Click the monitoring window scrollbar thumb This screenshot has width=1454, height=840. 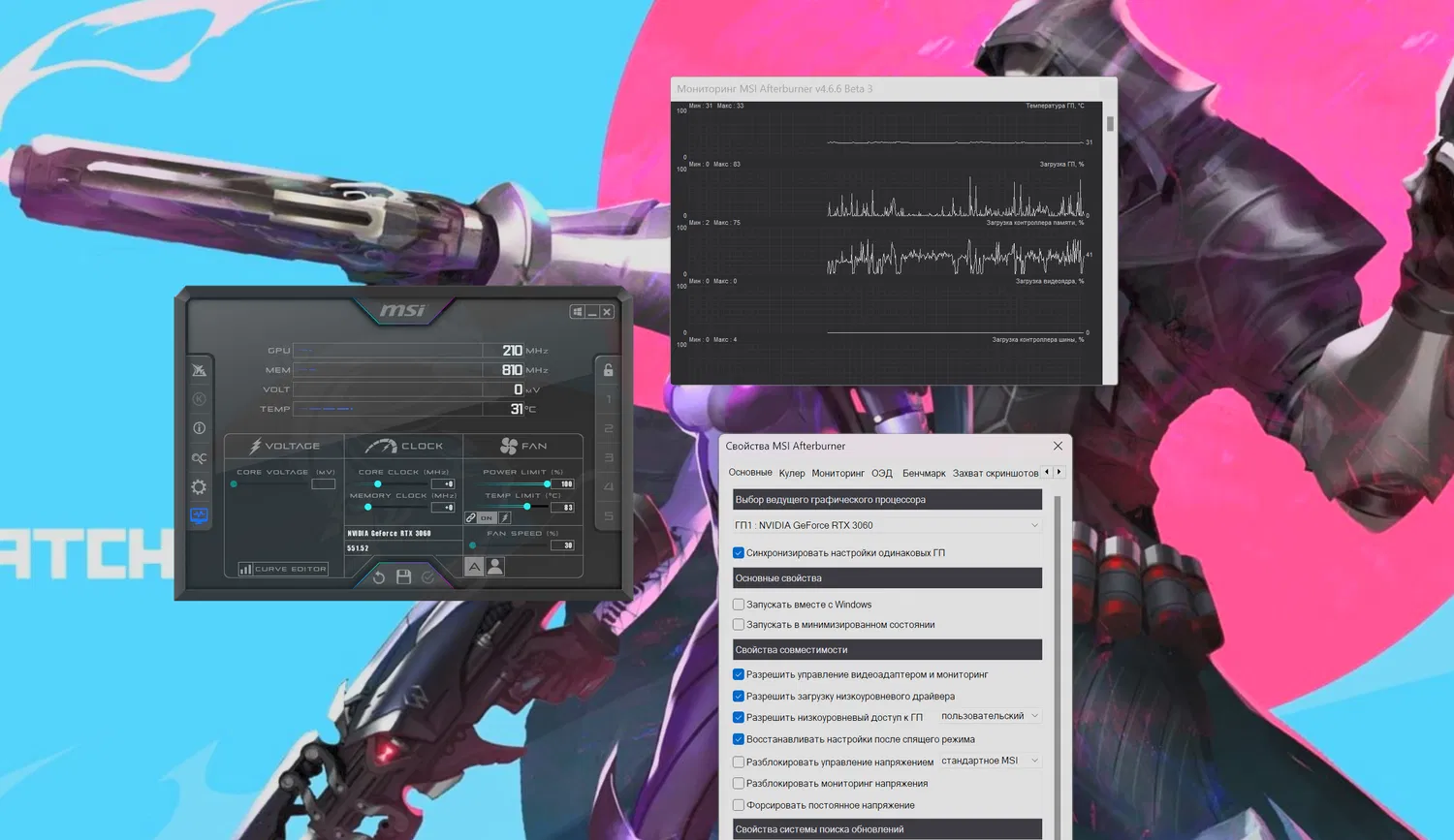click(1110, 124)
